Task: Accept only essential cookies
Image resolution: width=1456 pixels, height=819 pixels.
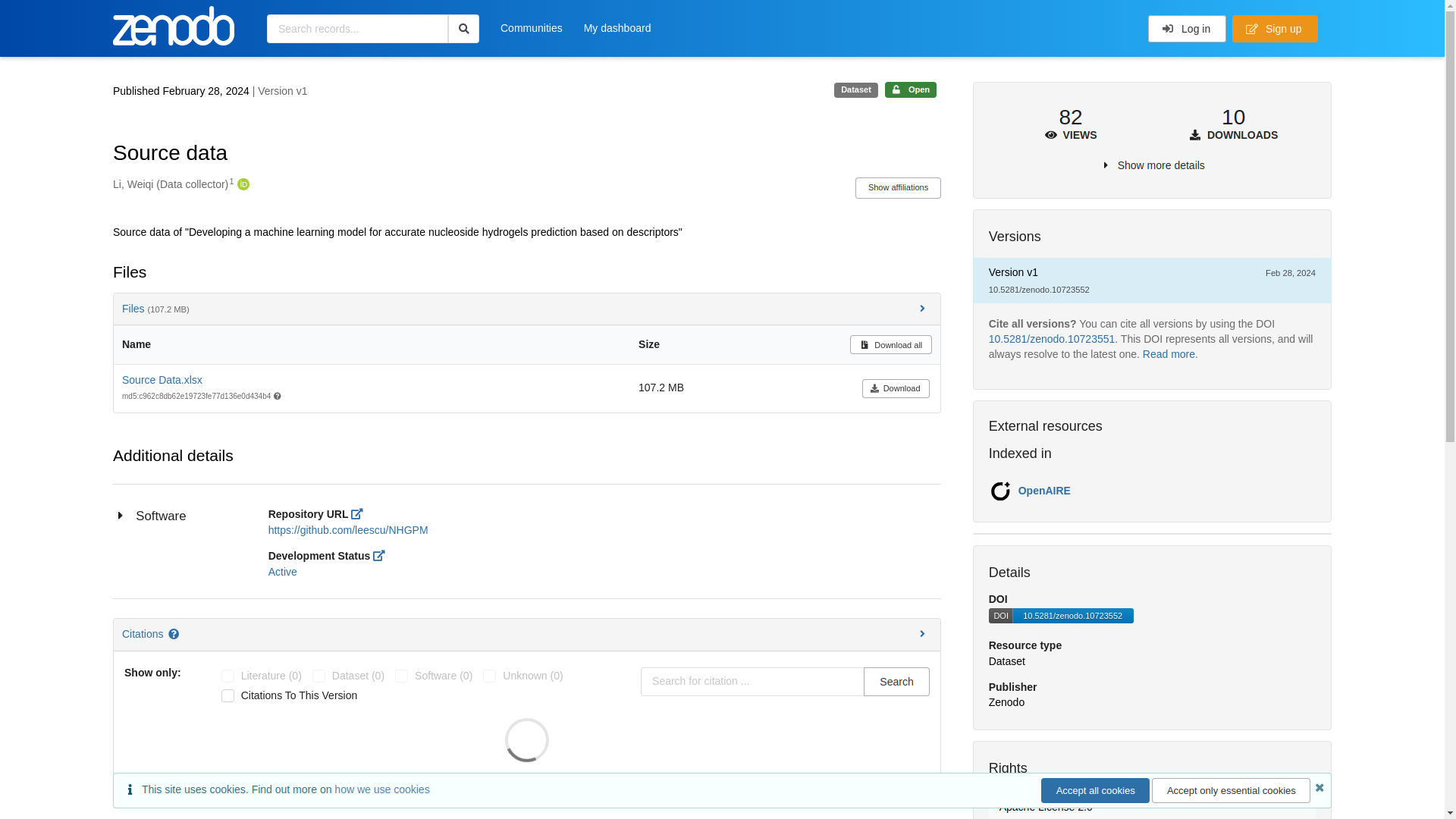Action: click(x=1231, y=791)
